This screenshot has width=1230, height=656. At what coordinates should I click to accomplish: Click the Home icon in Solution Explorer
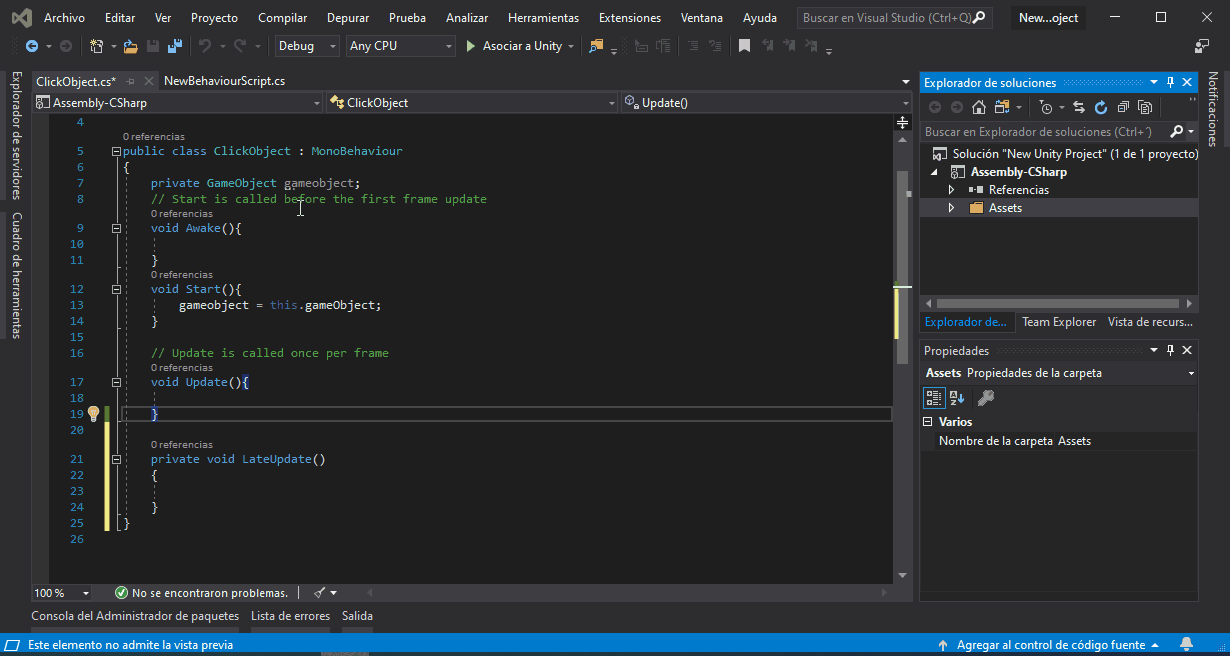tap(979, 107)
